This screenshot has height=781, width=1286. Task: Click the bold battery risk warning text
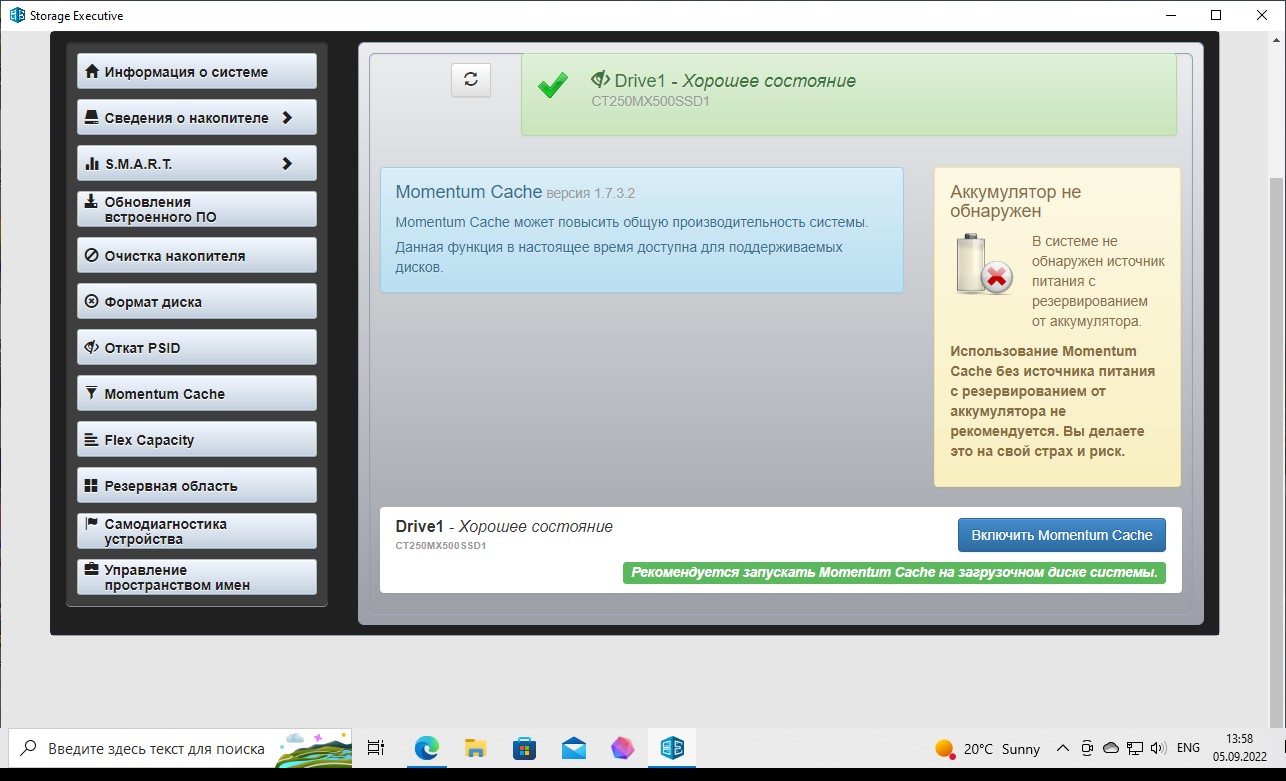1052,401
